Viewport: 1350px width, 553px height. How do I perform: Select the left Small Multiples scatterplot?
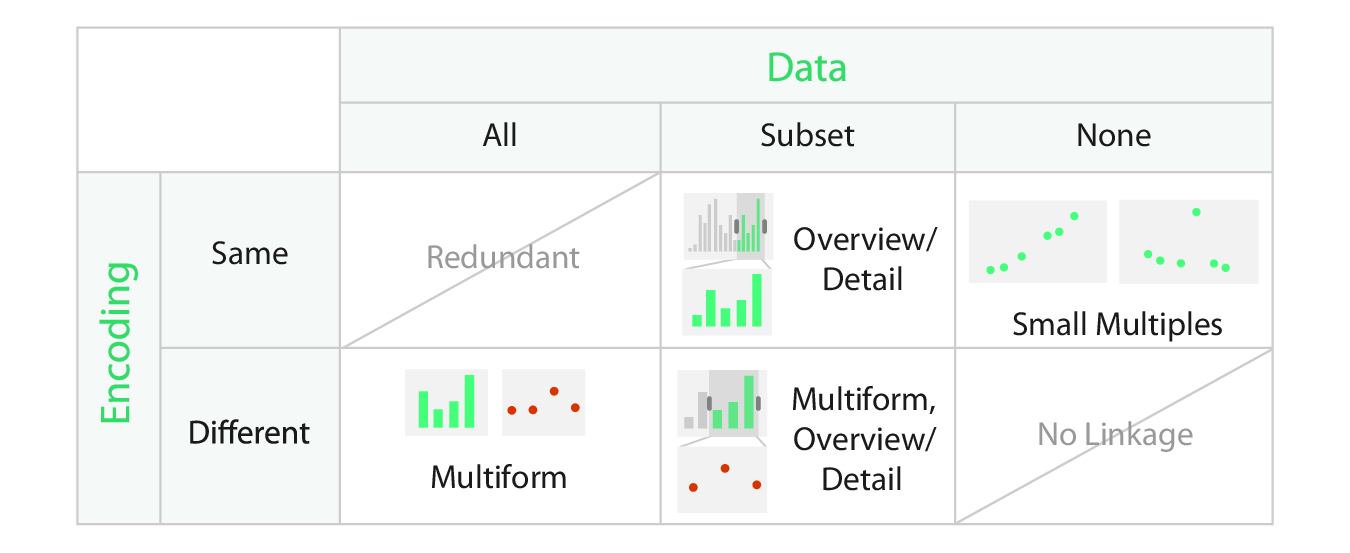tap(1037, 241)
